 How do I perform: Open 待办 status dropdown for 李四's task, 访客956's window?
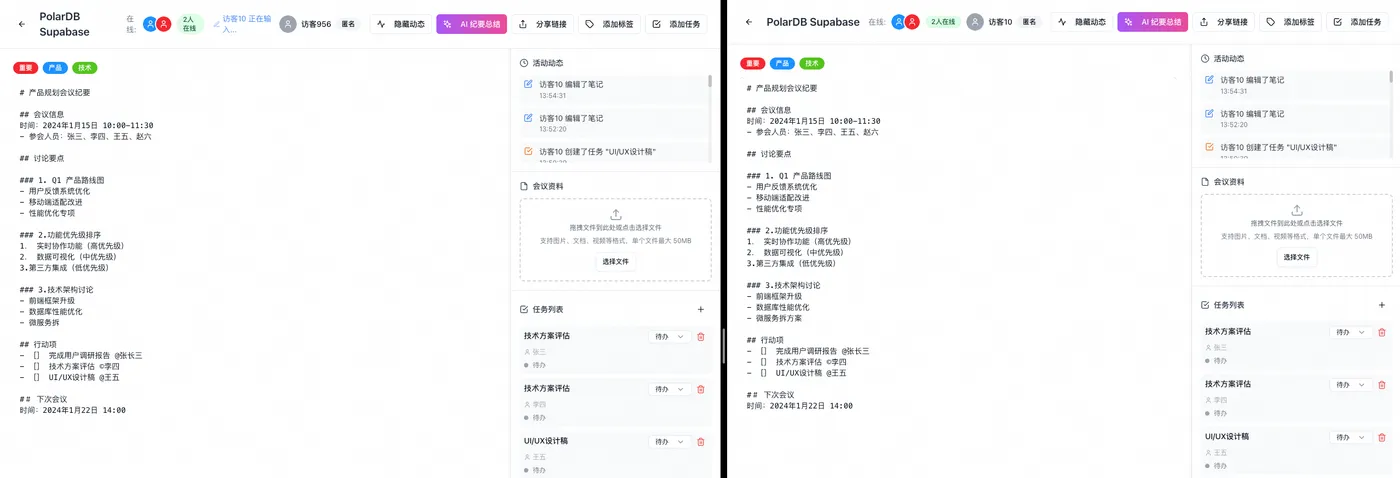coord(669,389)
